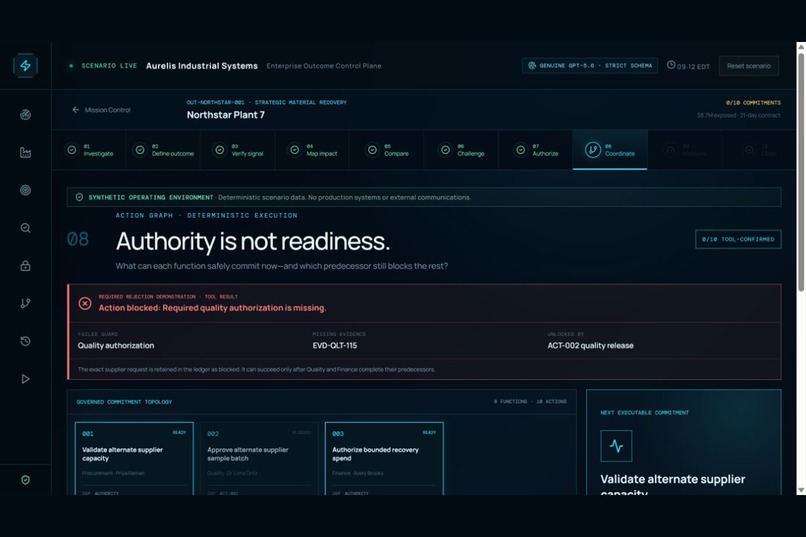Go to the 04 Map impact step

tap(312, 150)
